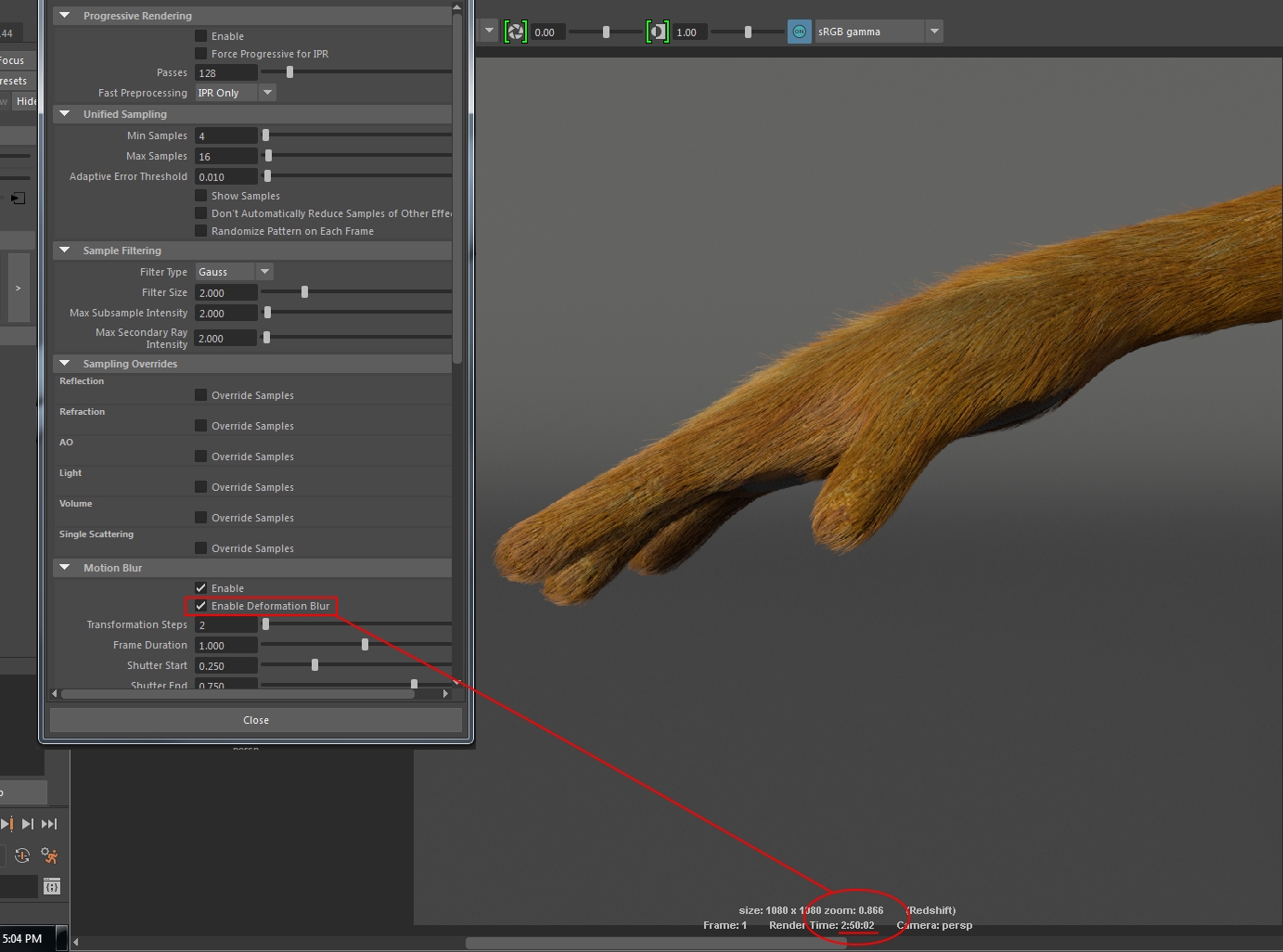Collapse the Sampling Overrides section

[65, 364]
